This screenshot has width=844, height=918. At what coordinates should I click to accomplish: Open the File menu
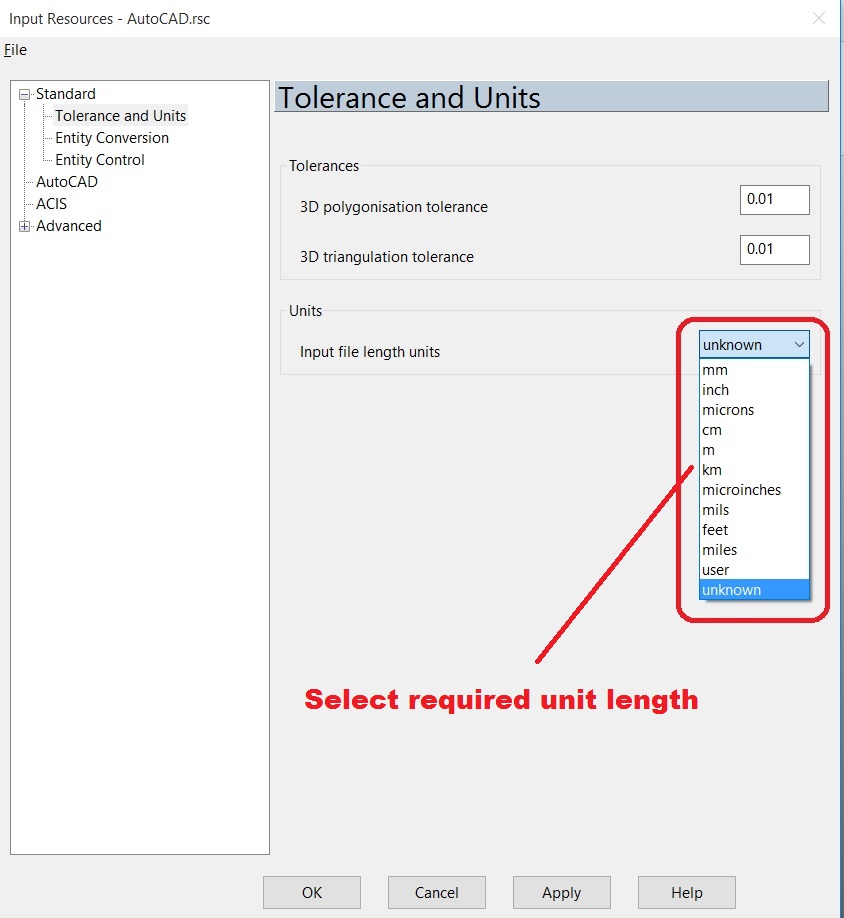(15, 50)
